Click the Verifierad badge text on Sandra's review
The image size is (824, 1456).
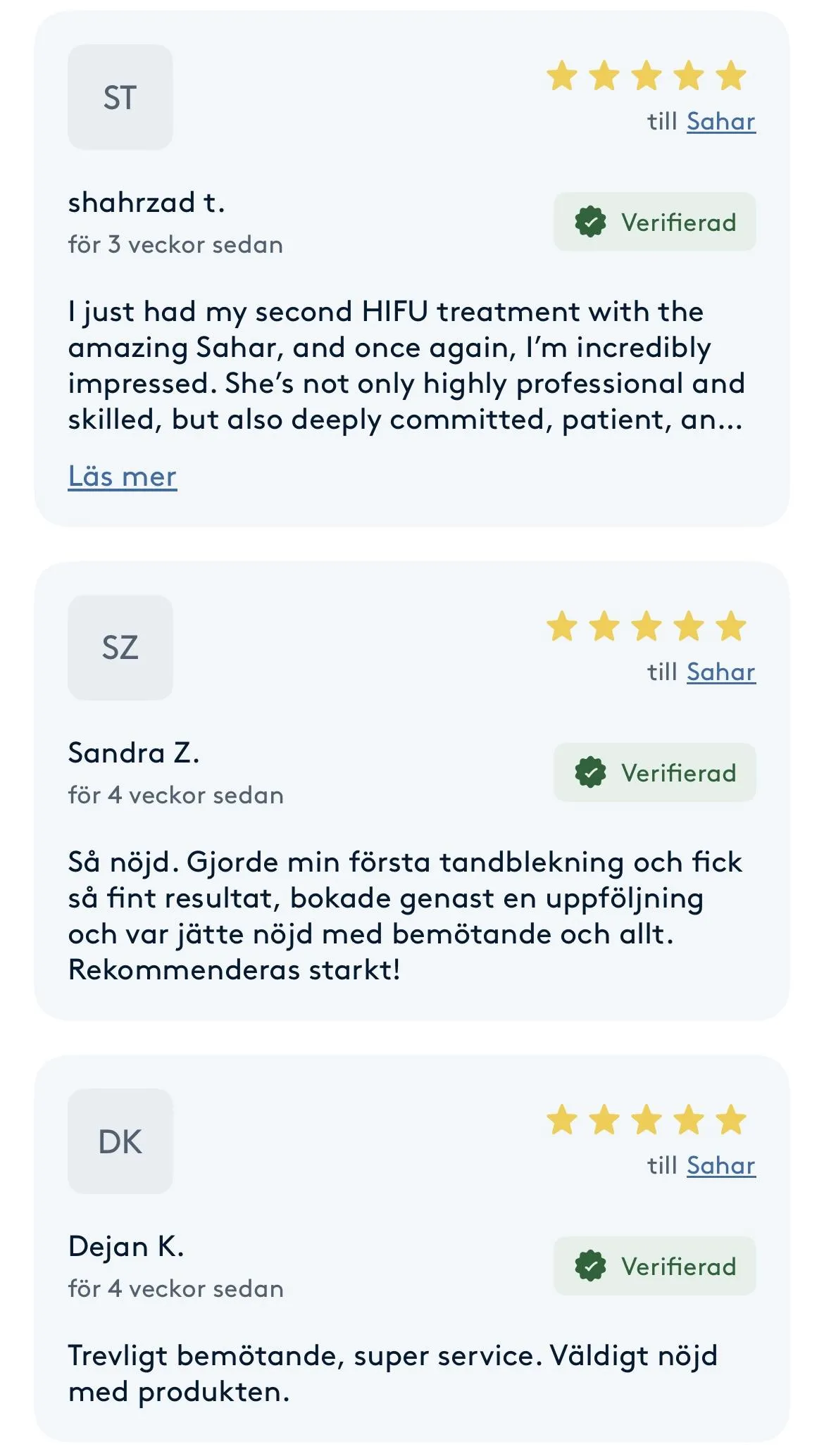pos(678,773)
